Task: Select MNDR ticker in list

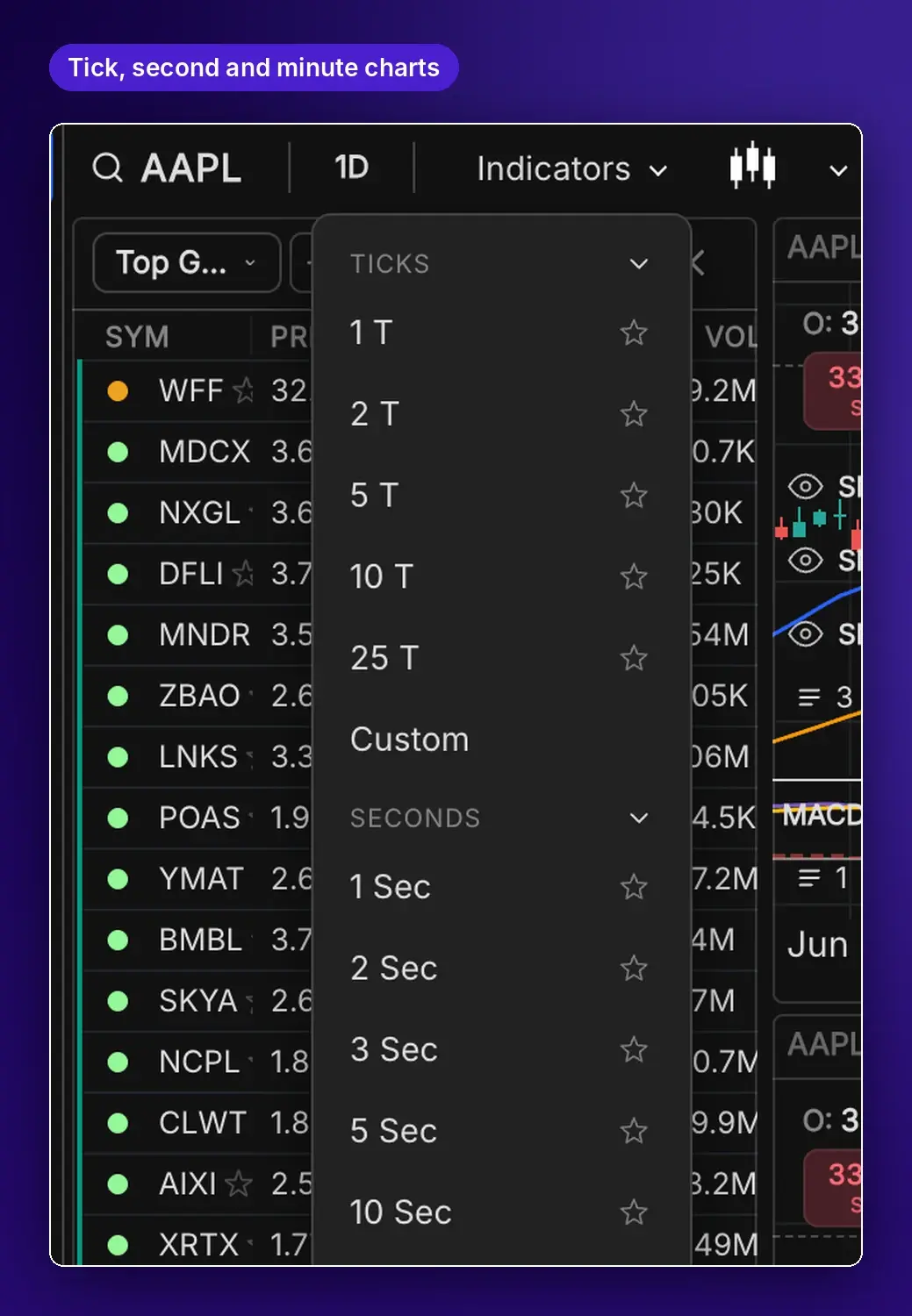Action: pyautogui.click(x=205, y=634)
